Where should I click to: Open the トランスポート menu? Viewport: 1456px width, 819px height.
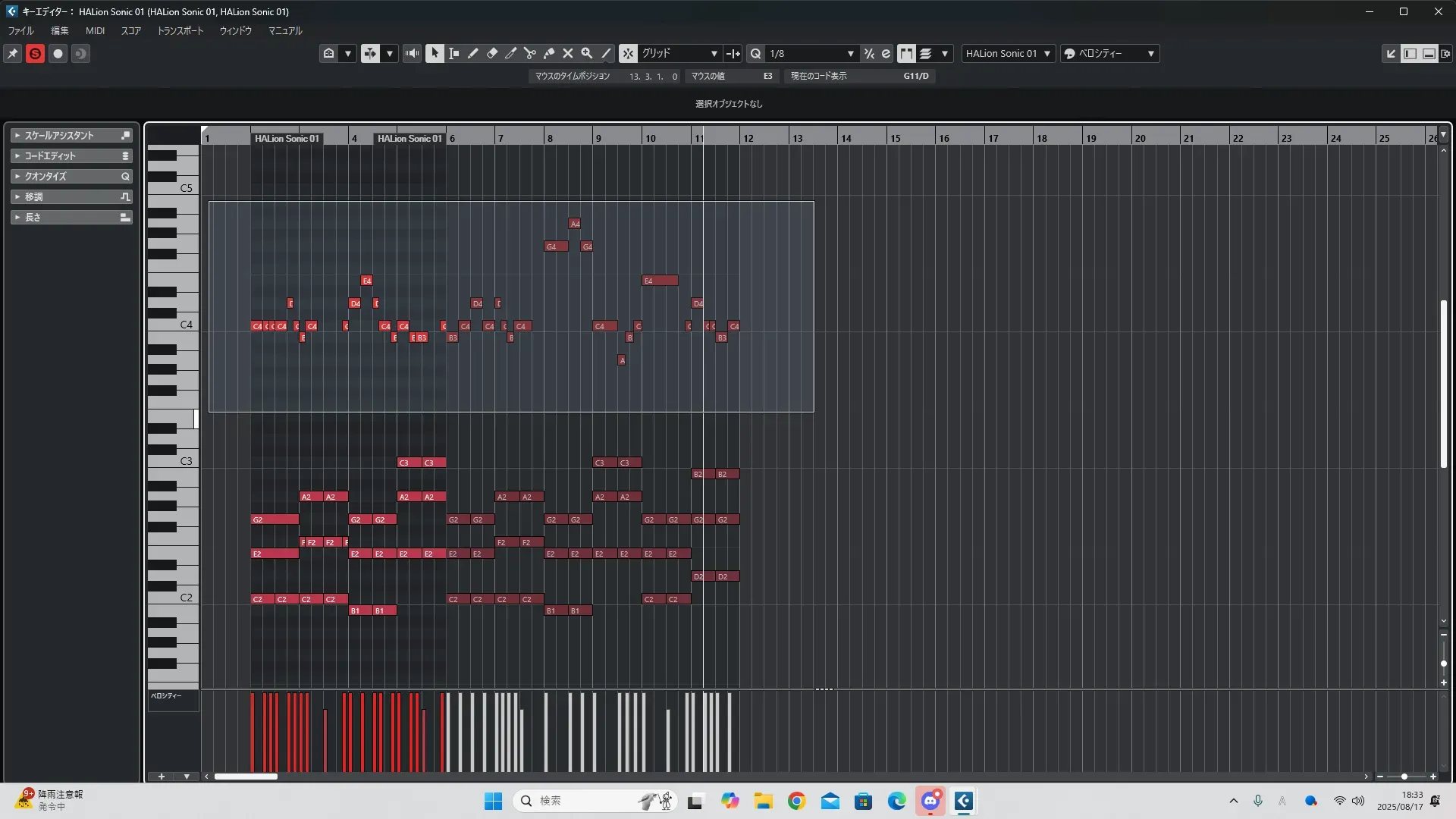point(180,31)
